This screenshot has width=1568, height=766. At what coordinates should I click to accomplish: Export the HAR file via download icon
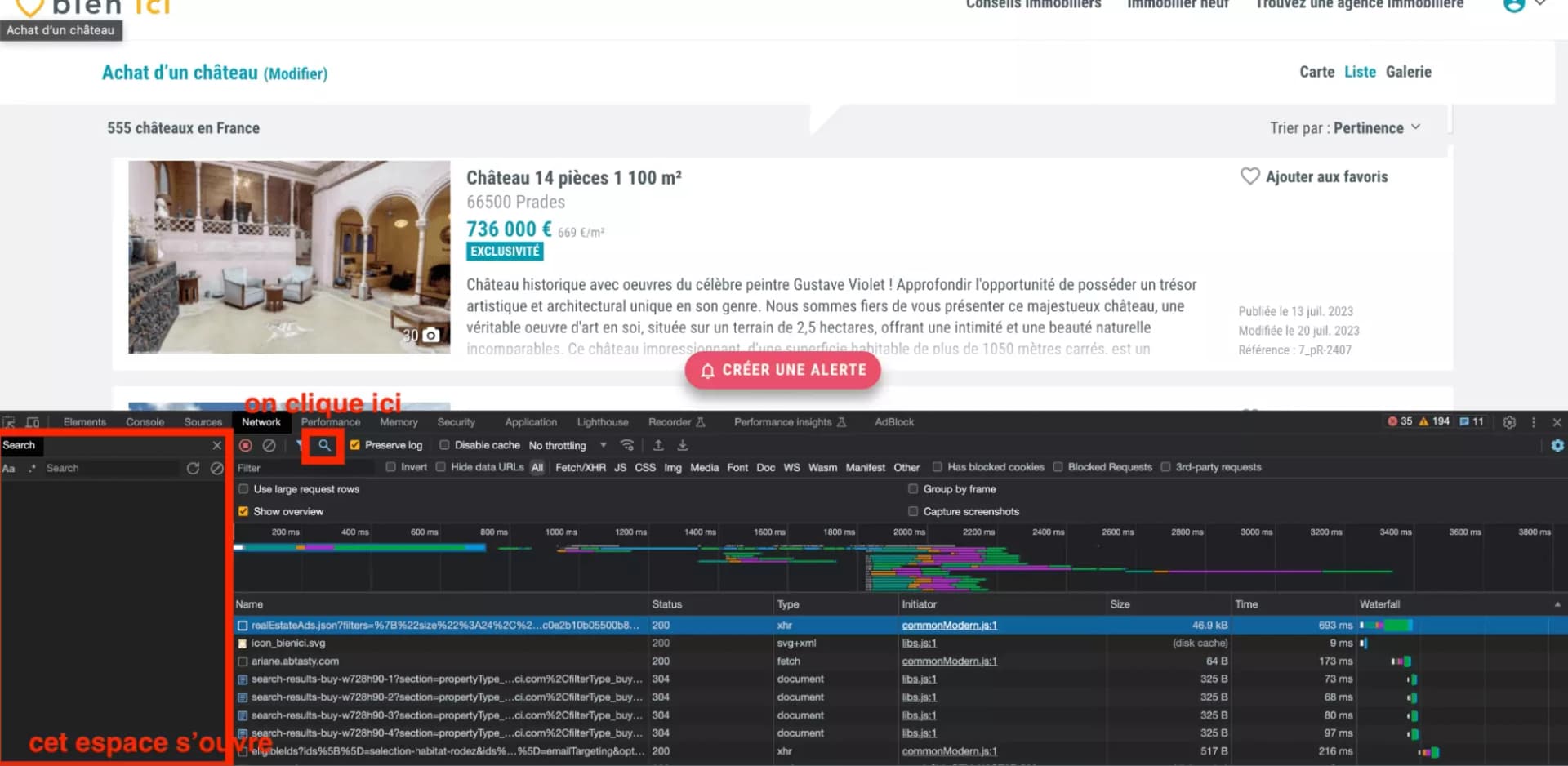pos(682,445)
